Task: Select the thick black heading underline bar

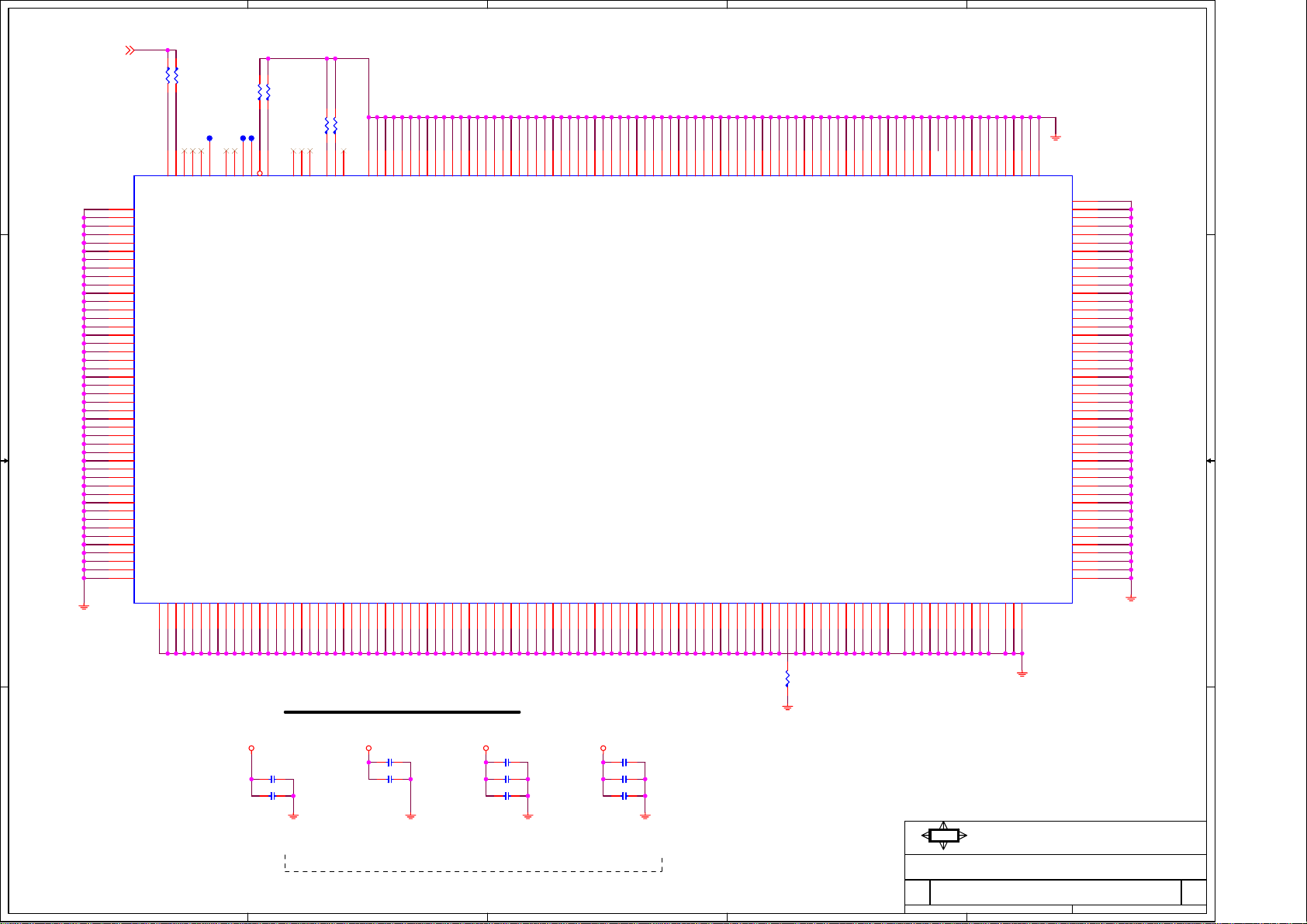Action: click(x=402, y=711)
